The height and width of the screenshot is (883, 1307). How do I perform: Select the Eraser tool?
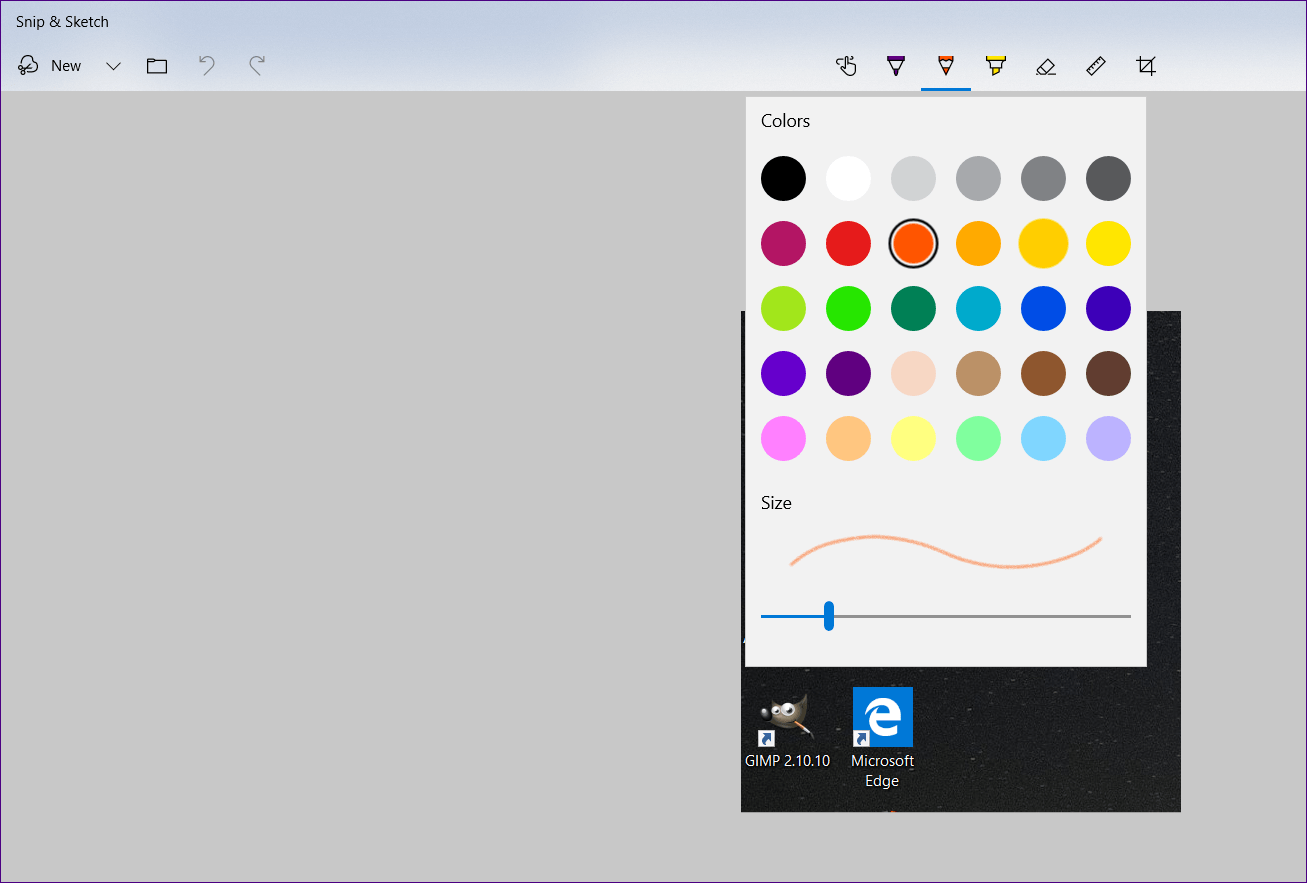pyautogui.click(x=1046, y=66)
